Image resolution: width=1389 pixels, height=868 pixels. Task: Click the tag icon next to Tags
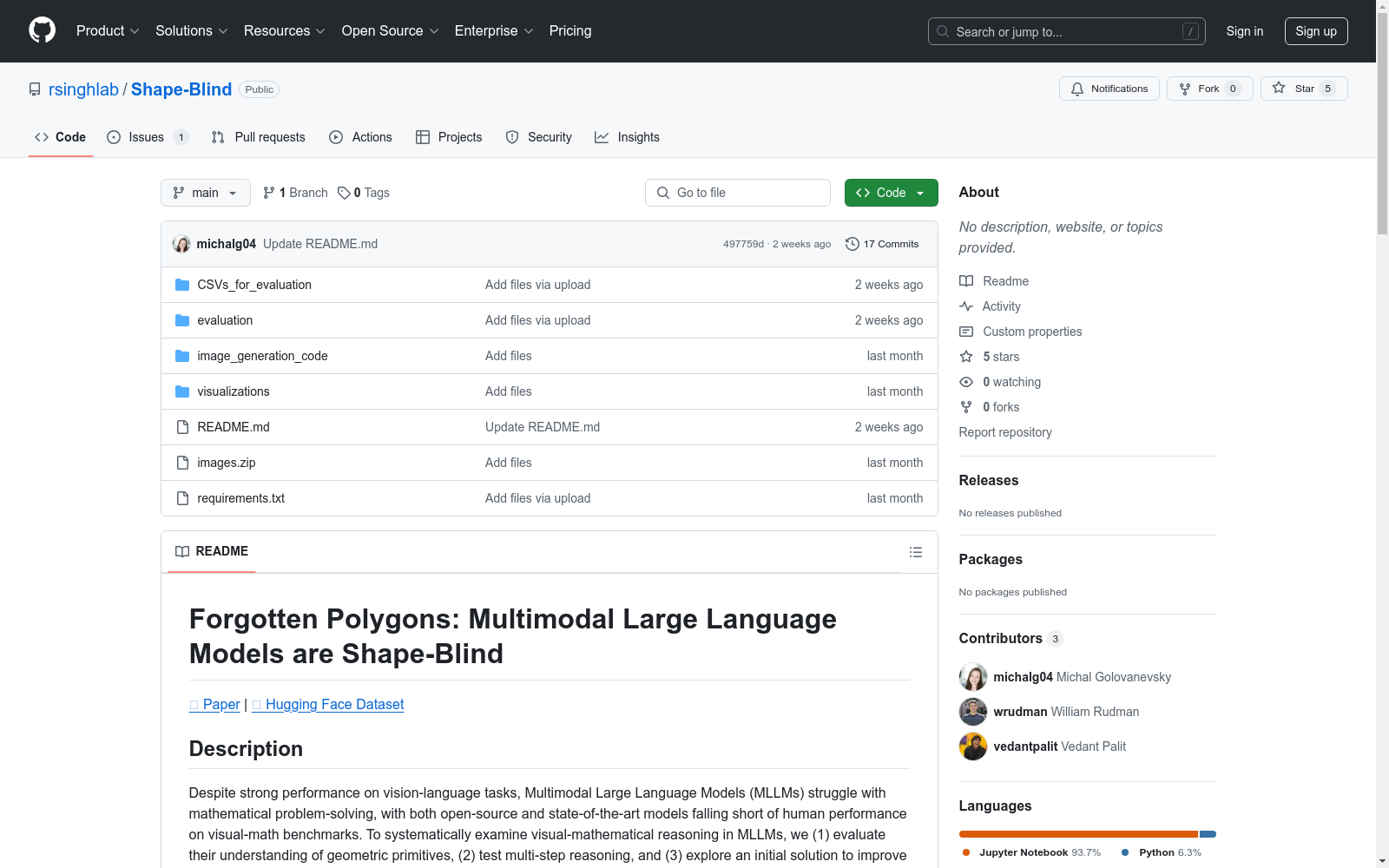click(x=344, y=193)
